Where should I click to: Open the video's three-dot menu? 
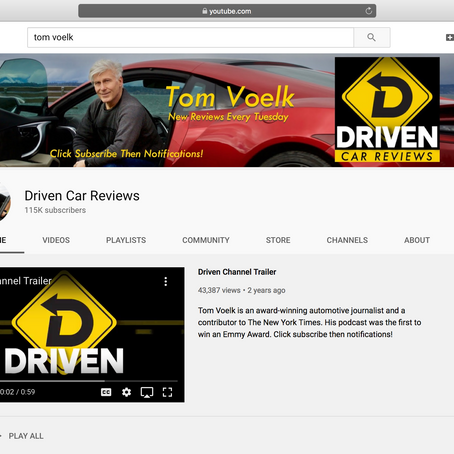[x=166, y=282]
